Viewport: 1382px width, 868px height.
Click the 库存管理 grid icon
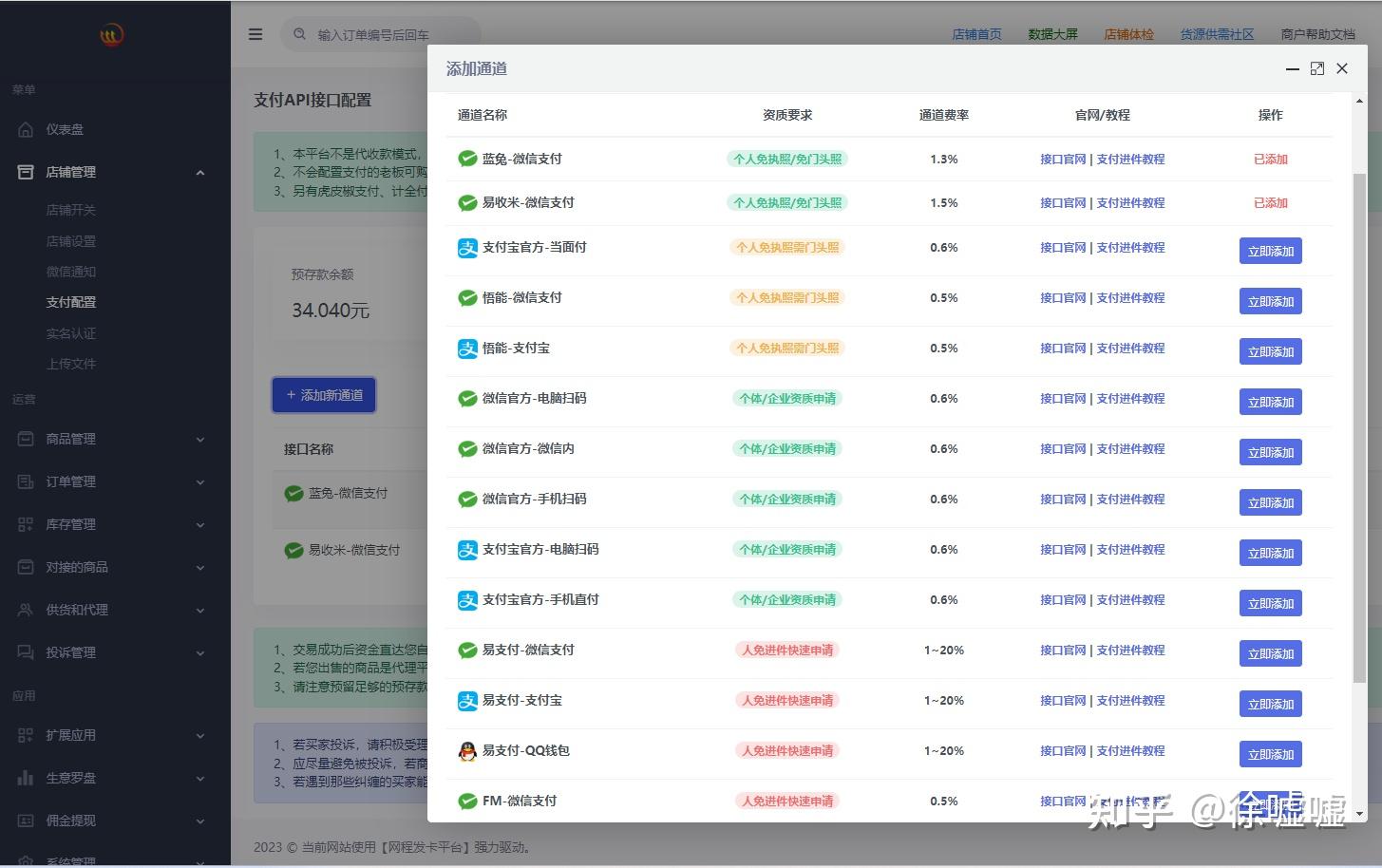[26, 524]
